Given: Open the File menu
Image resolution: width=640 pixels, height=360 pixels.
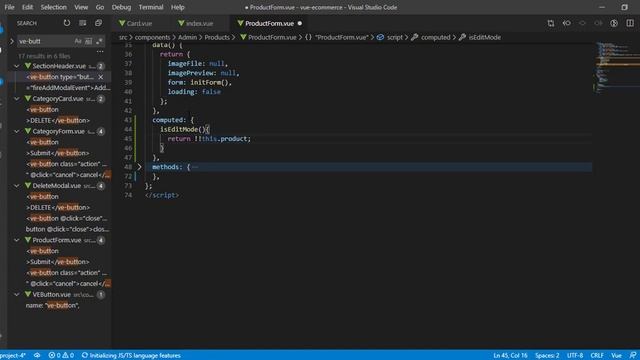Looking at the screenshot, I should (x=9, y=7).
